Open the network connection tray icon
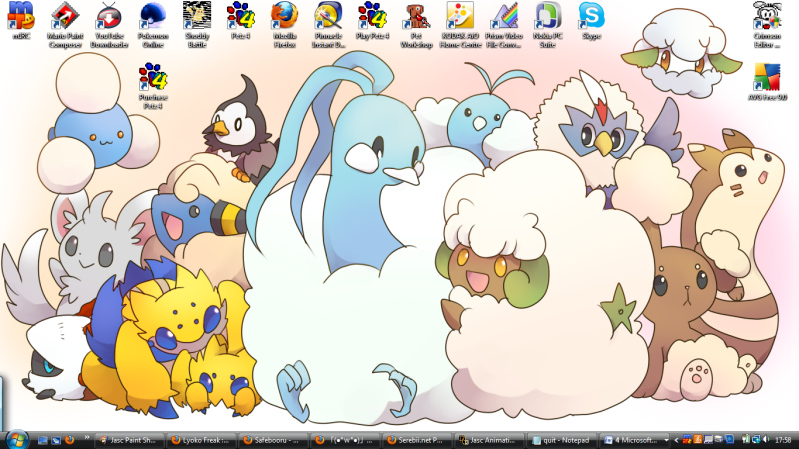 (x=757, y=439)
